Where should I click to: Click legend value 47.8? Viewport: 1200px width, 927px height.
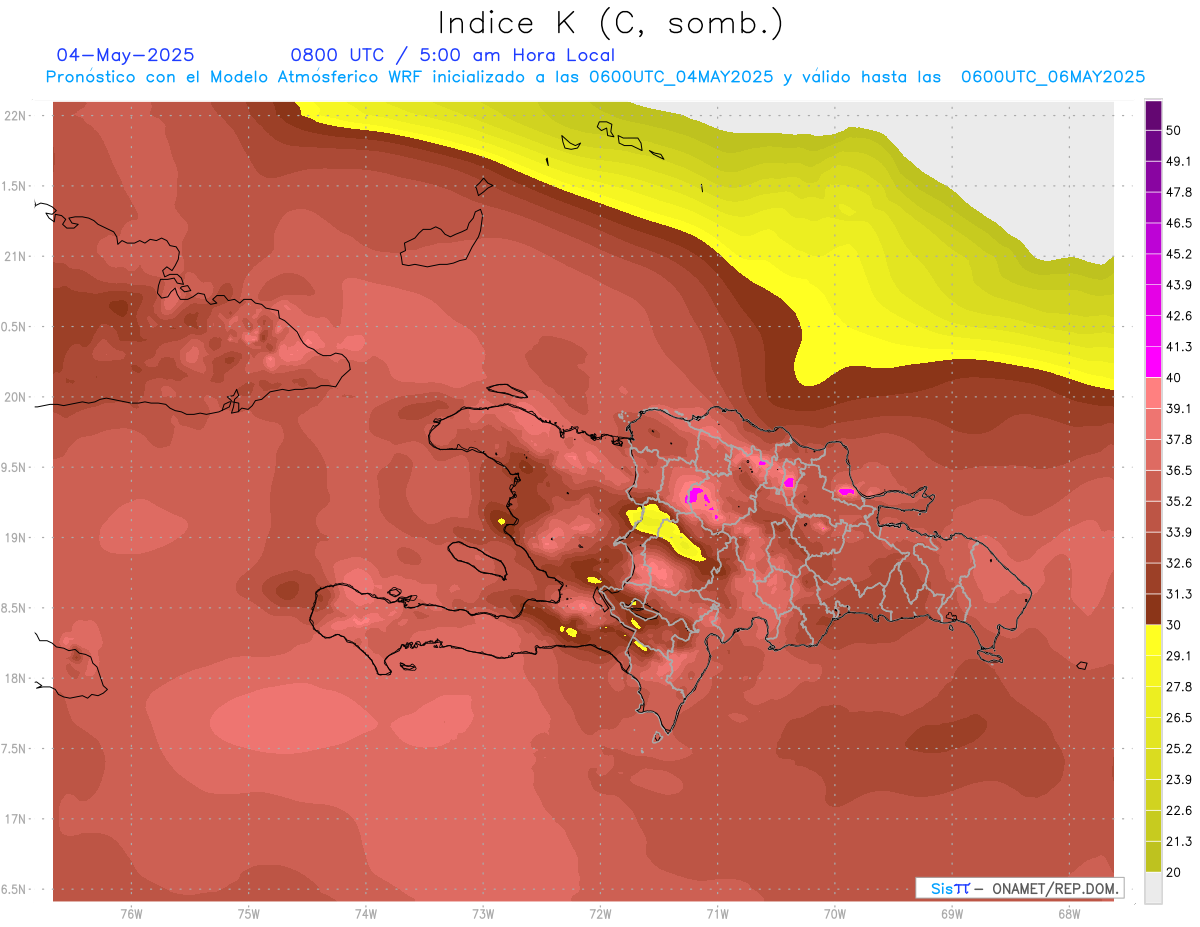(x=1179, y=192)
